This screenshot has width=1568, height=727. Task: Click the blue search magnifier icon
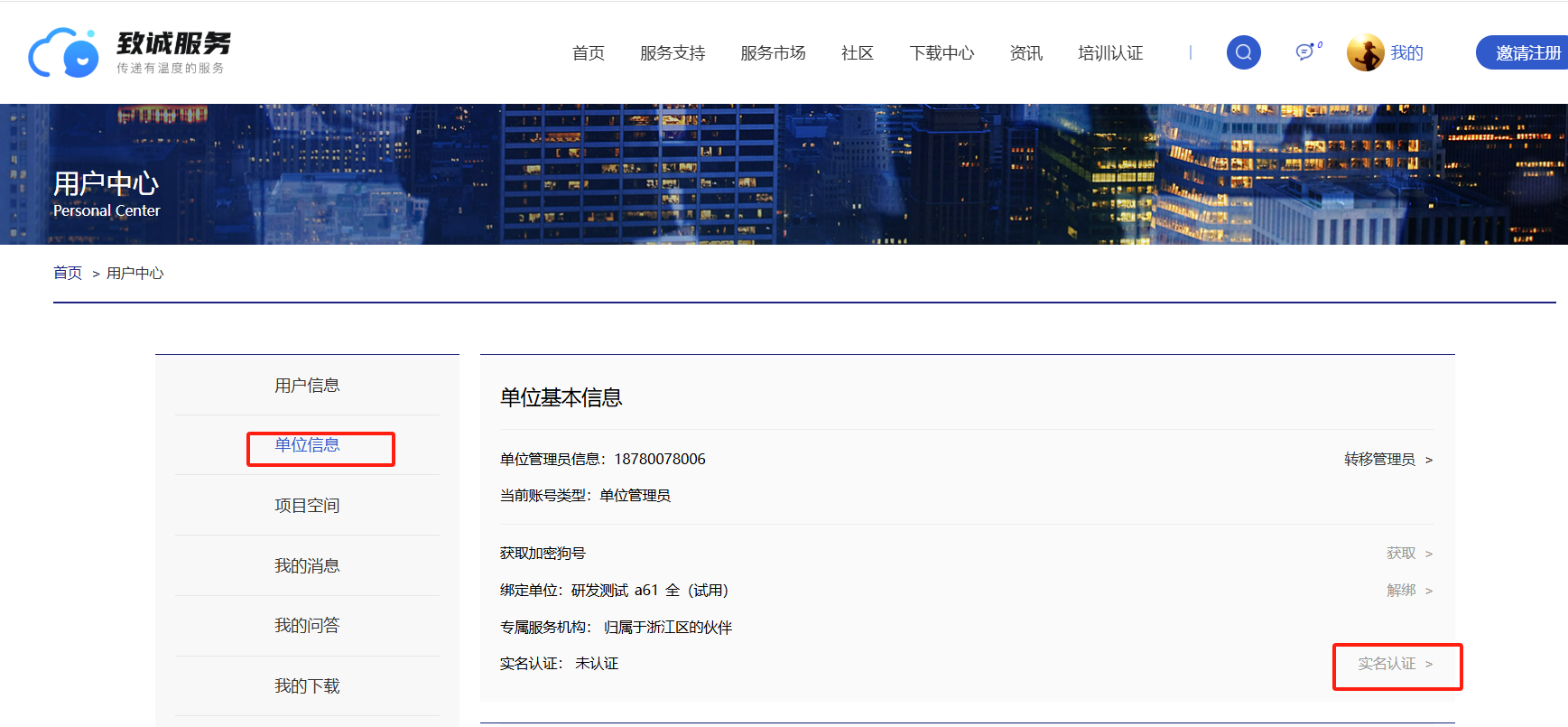point(1243,52)
